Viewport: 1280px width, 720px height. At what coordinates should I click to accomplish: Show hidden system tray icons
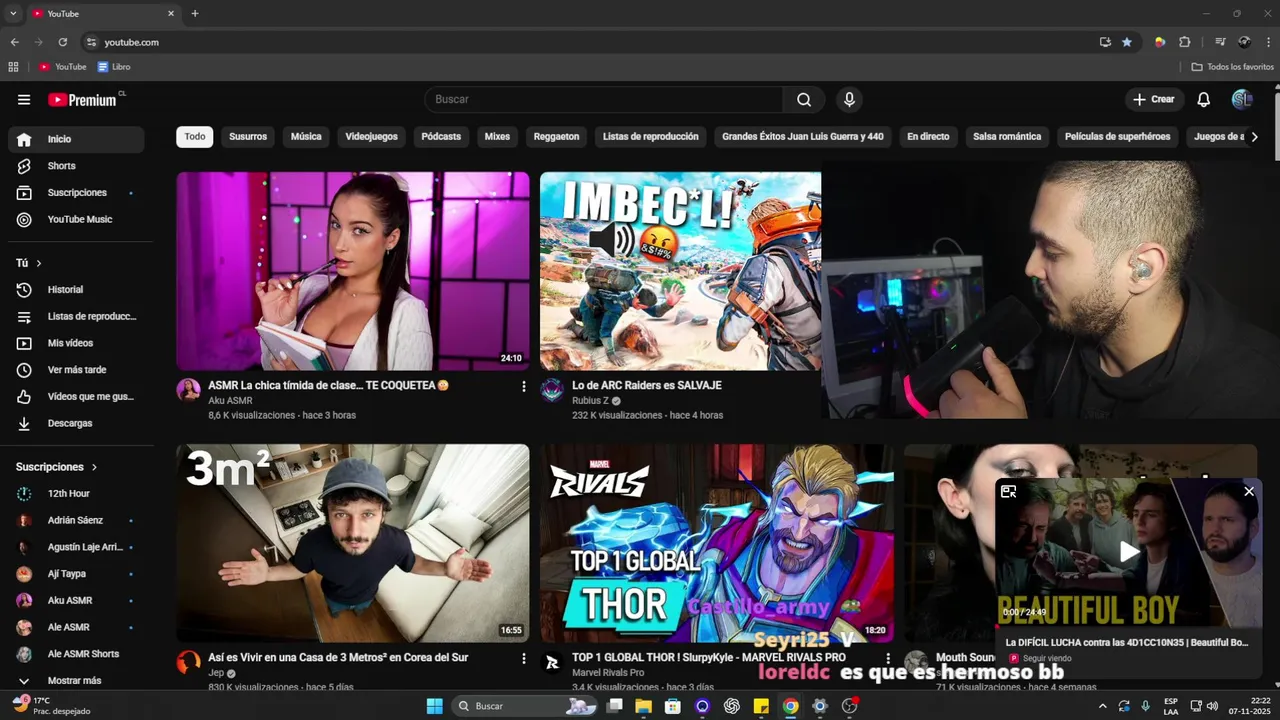coord(1102,706)
